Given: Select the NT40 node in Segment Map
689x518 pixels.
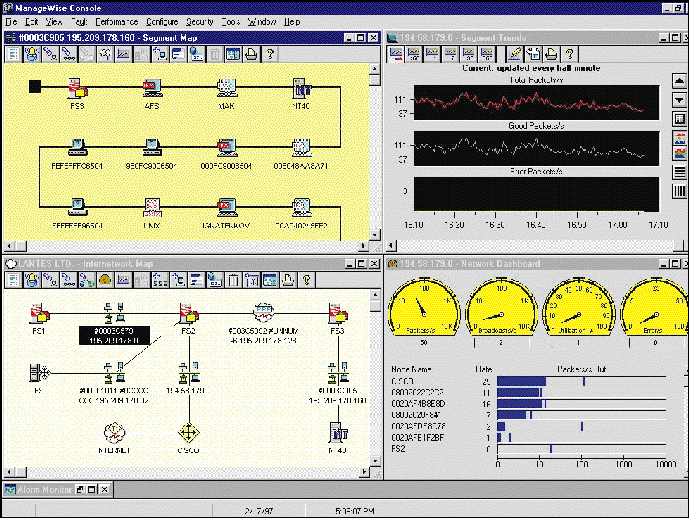Looking at the screenshot, I should click(x=301, y=88).
